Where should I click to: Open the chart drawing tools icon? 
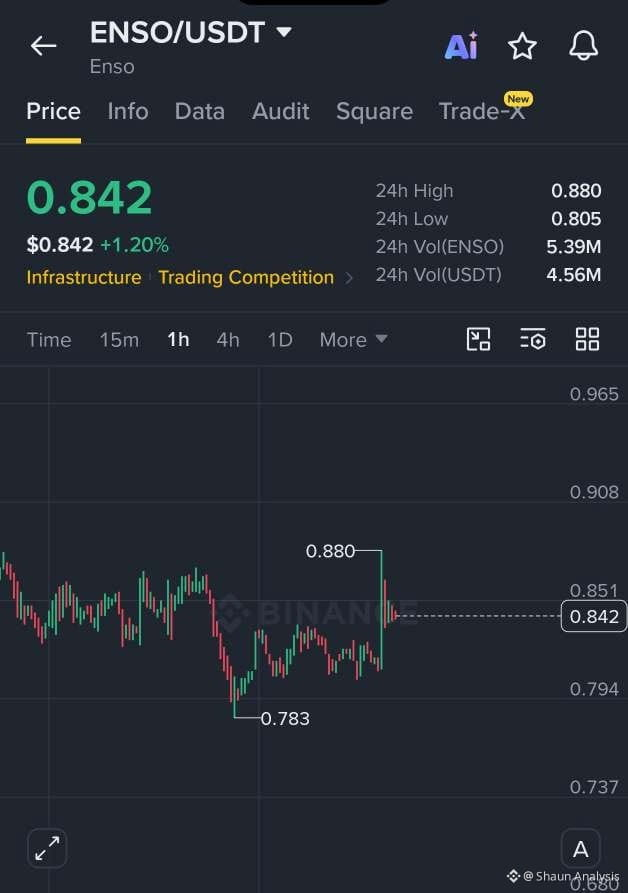click(478, 339)
